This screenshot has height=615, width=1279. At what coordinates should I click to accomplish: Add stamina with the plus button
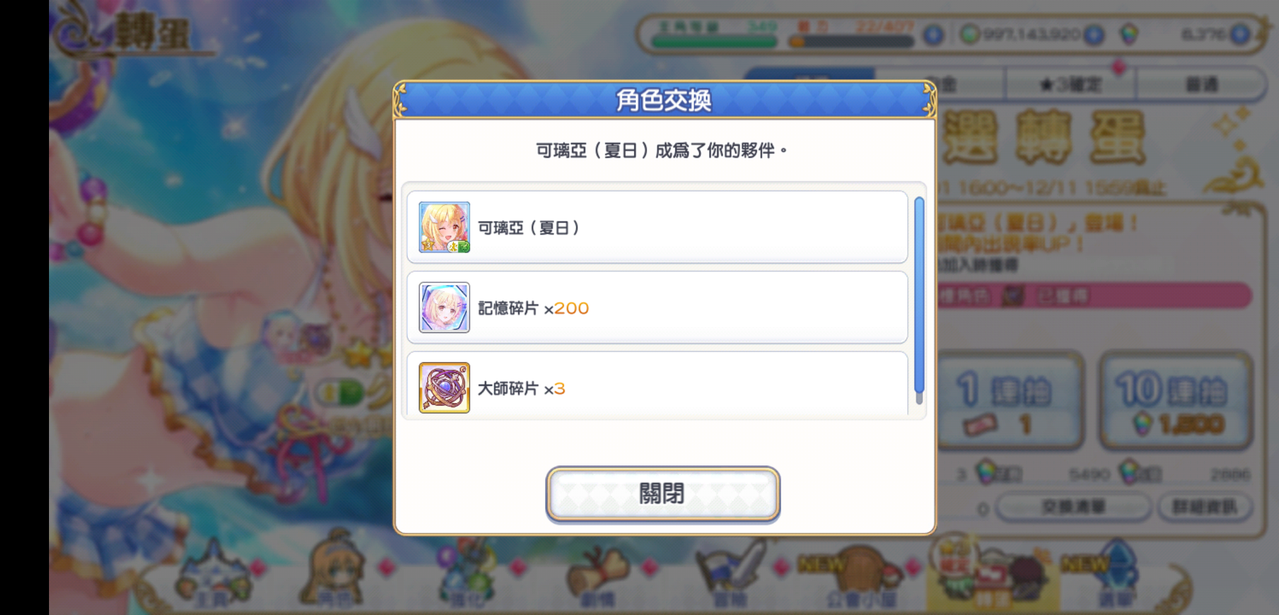click(x=932, y=35)
